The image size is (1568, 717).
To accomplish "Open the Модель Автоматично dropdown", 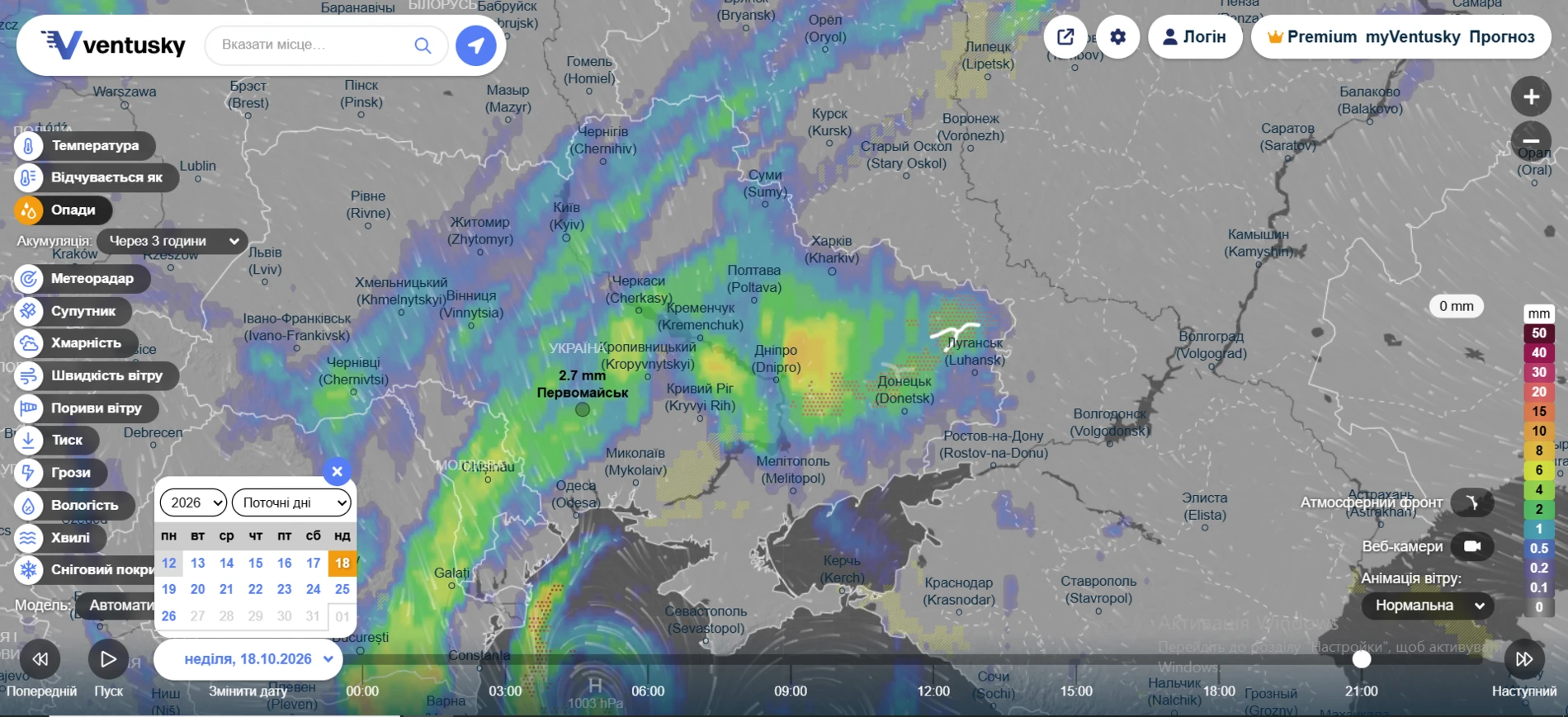I will [116, 606].
